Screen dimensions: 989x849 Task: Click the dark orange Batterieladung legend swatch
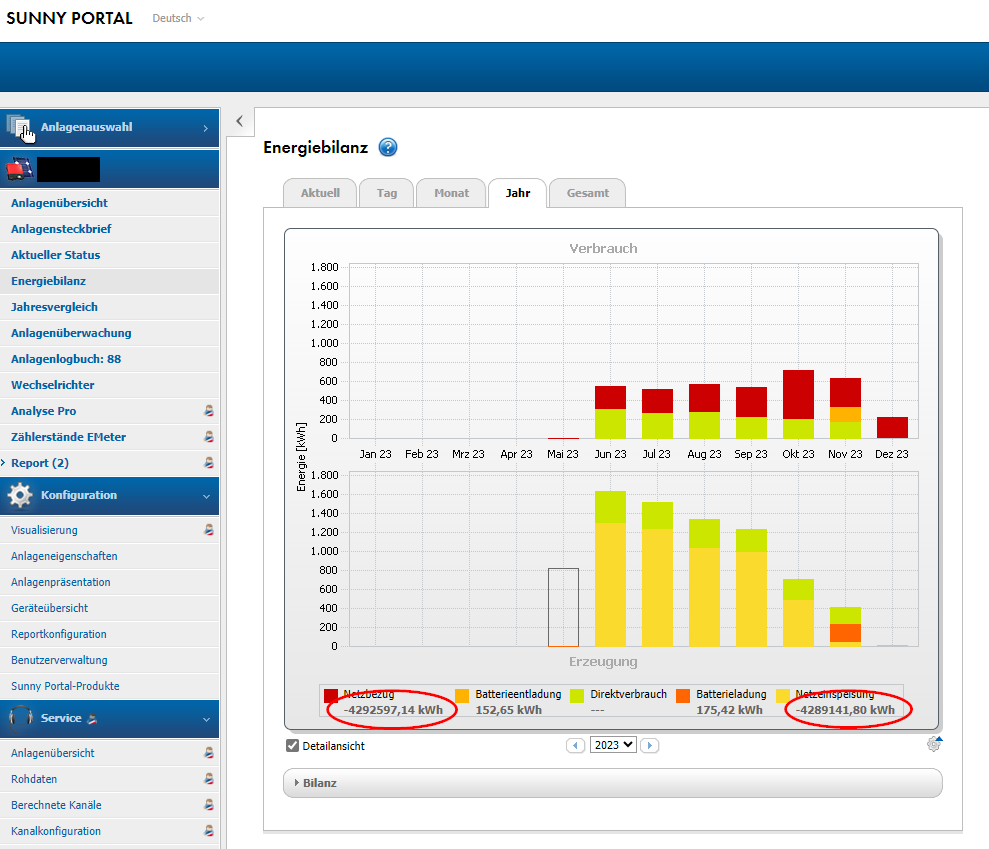coord(683,696)
